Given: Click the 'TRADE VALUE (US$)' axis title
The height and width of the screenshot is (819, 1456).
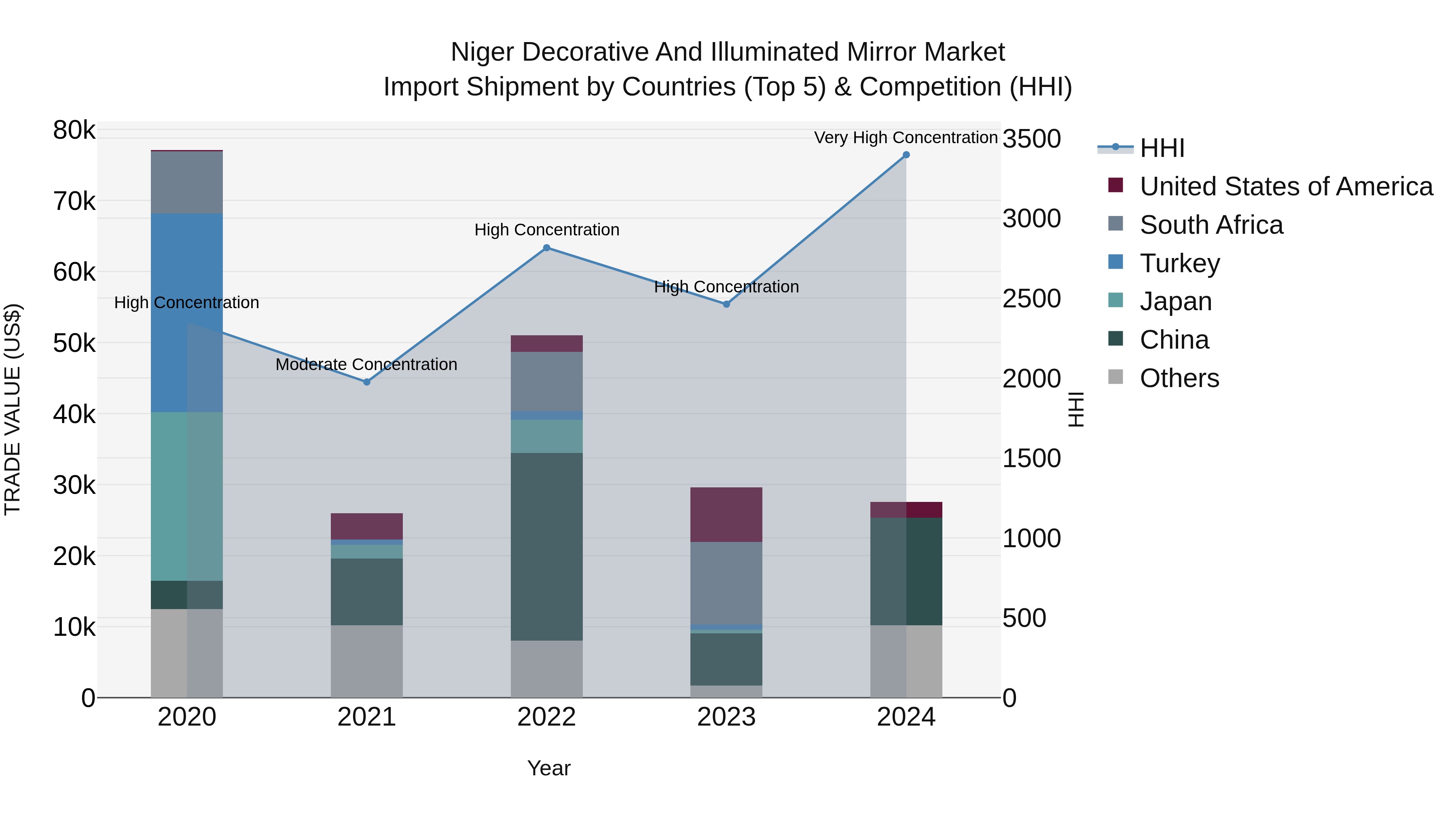Looking at the screenshot, I should (x=13, y=409).
